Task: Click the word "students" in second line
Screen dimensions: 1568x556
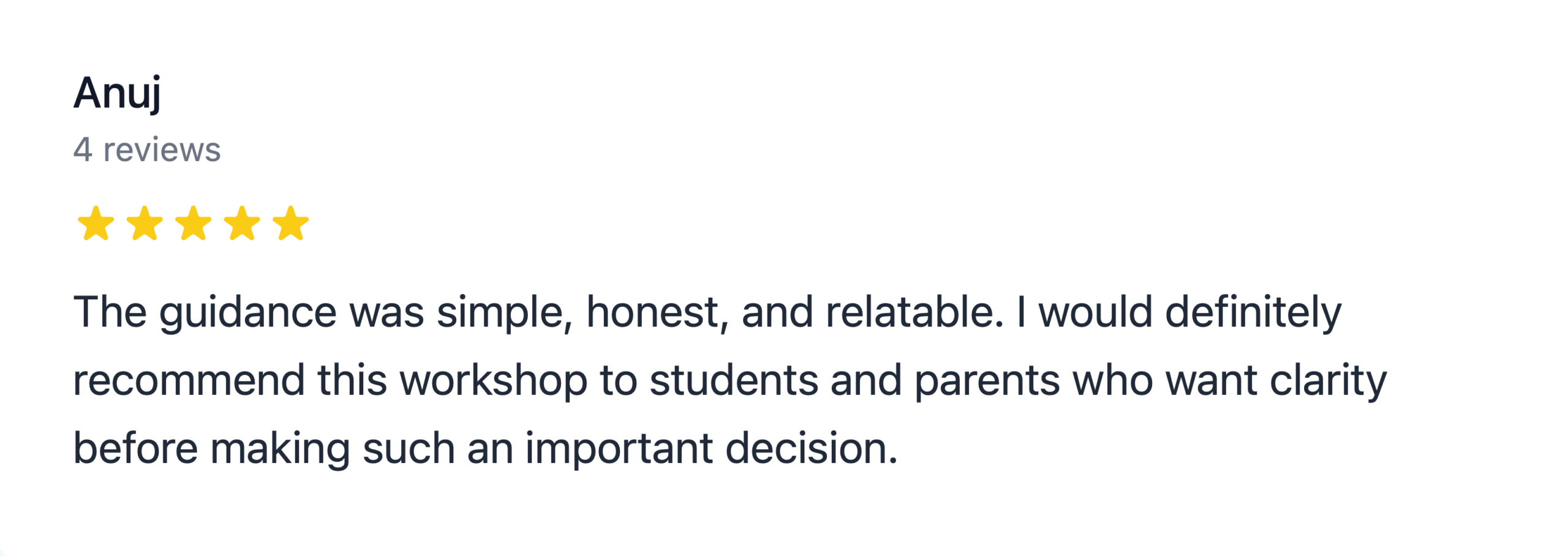Action: [x=733, y=381]
